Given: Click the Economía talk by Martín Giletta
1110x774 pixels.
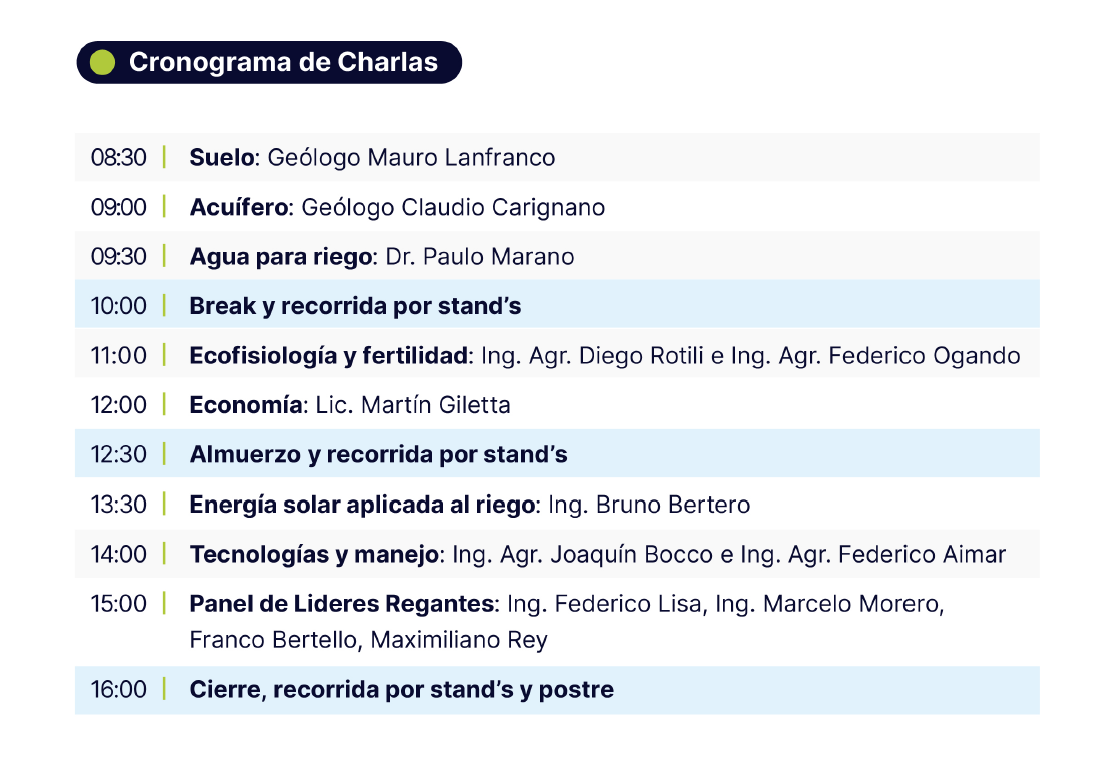Looking at the screenshot, I should click(350, 405).
